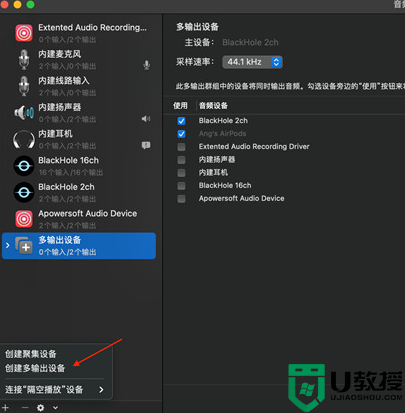Image resolution: width=405 pixels, height=413 pixels.
Task: Open dropdown arrow next to gear icon
Action: (55, 407)
